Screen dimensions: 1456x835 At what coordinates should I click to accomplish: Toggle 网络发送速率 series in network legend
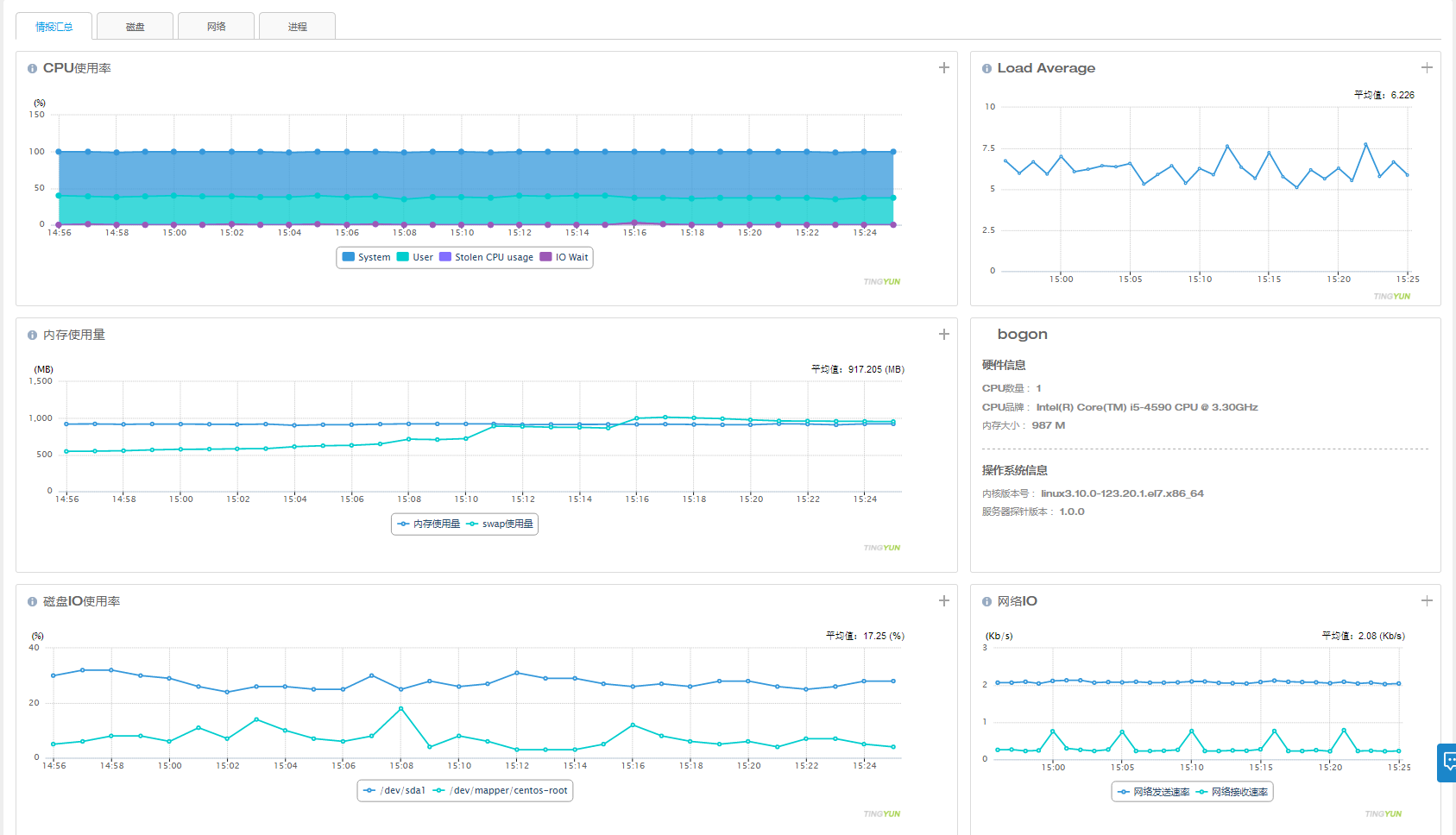coord(1153,792)
